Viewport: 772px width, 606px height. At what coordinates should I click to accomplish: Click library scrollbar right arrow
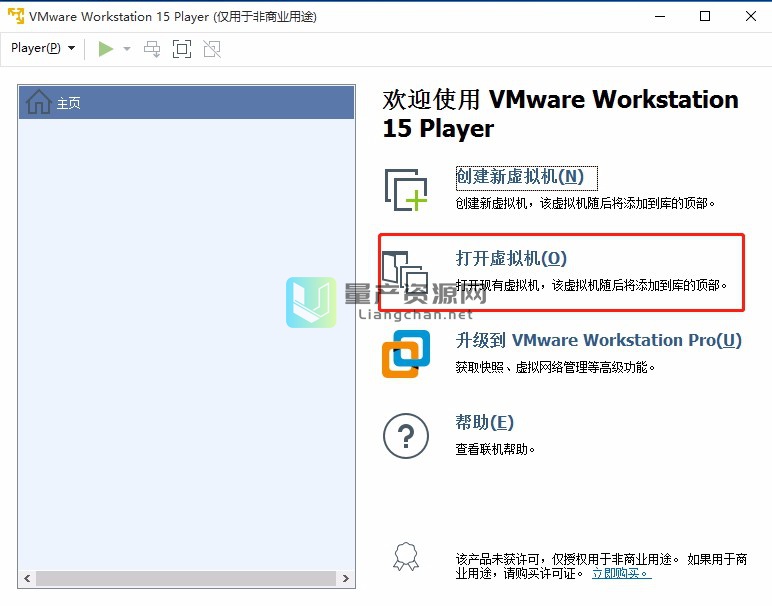click(x=346, y=578)
